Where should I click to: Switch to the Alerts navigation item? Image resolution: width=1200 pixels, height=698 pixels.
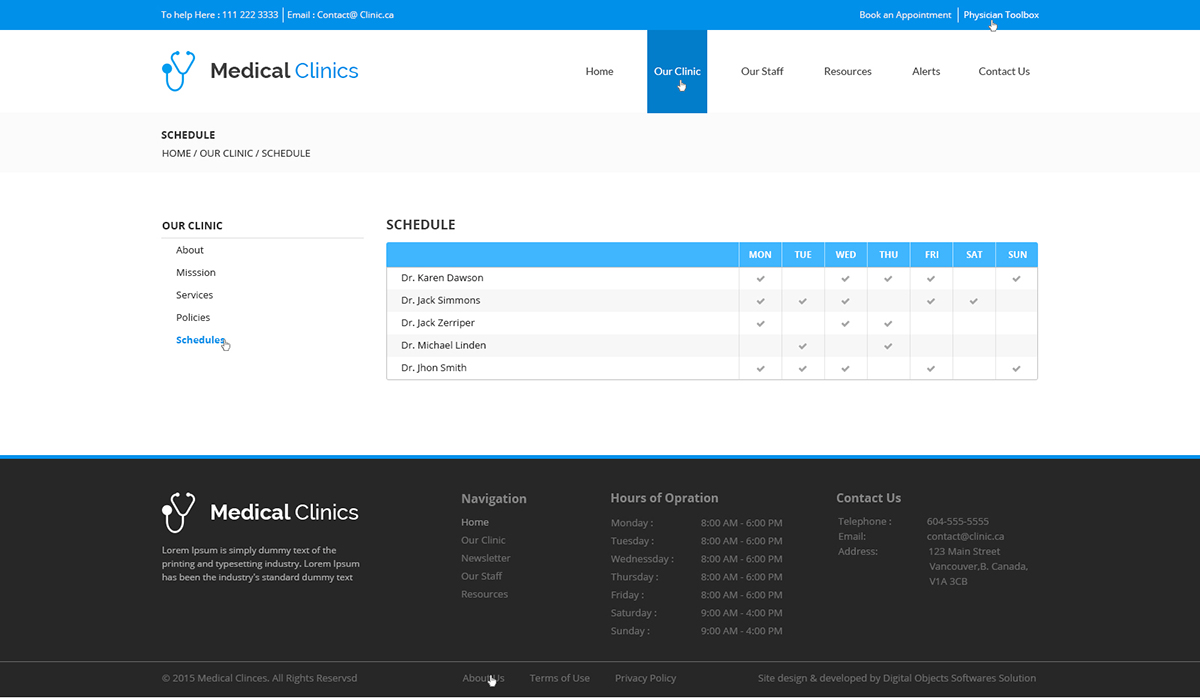[x=926, y=71]
